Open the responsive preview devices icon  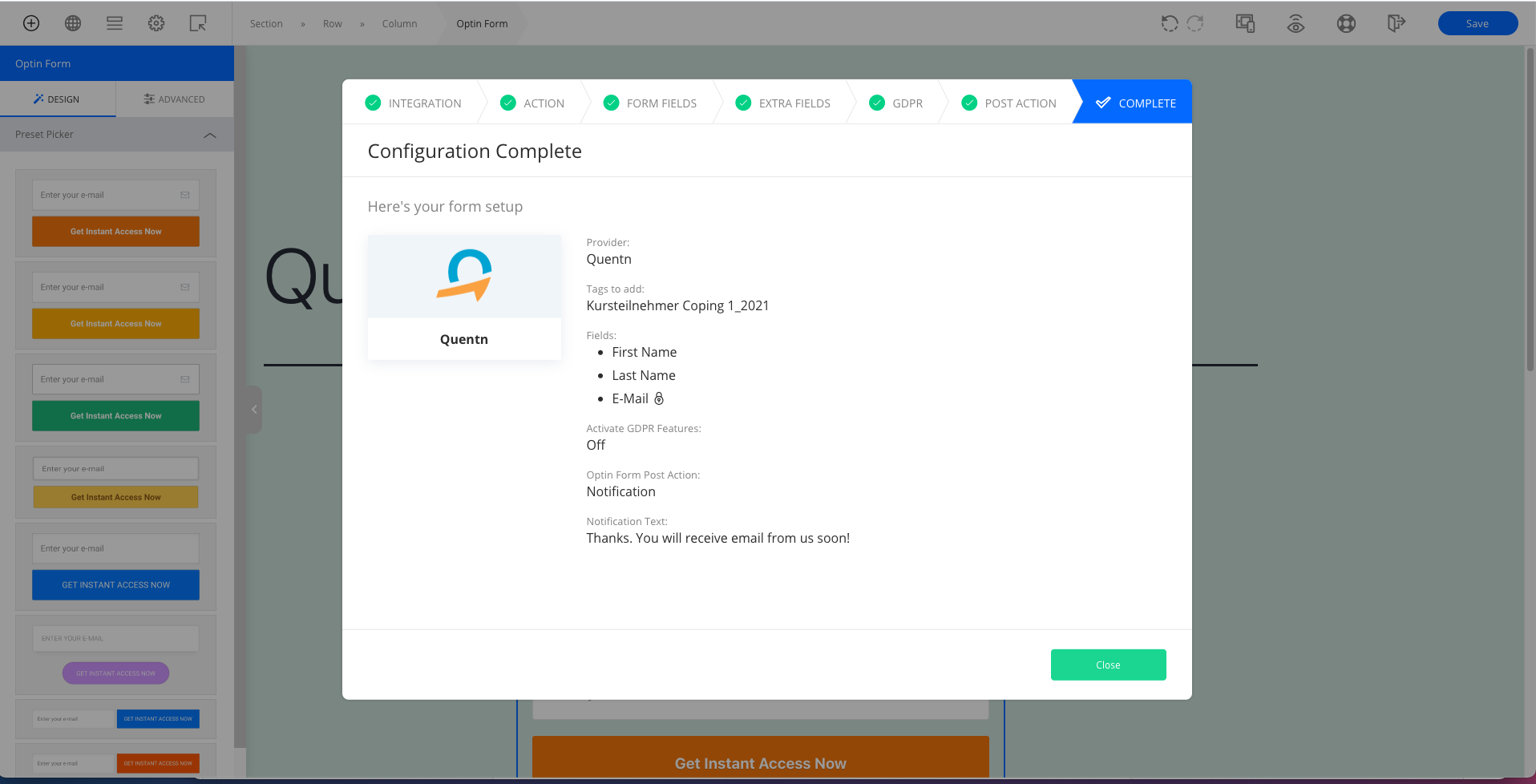[x=1245, y=23]
